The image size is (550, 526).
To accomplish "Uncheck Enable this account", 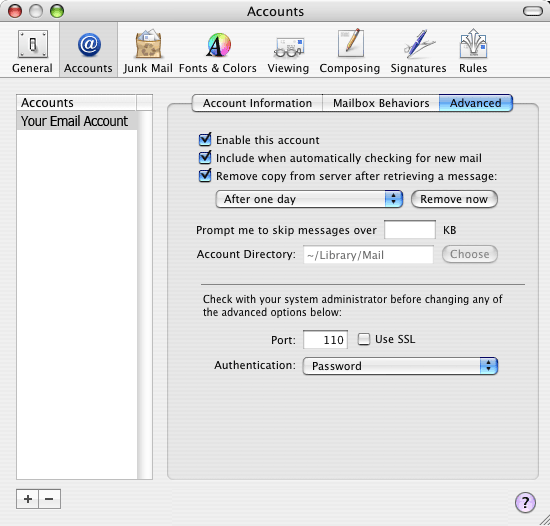I will pos(205,140).
